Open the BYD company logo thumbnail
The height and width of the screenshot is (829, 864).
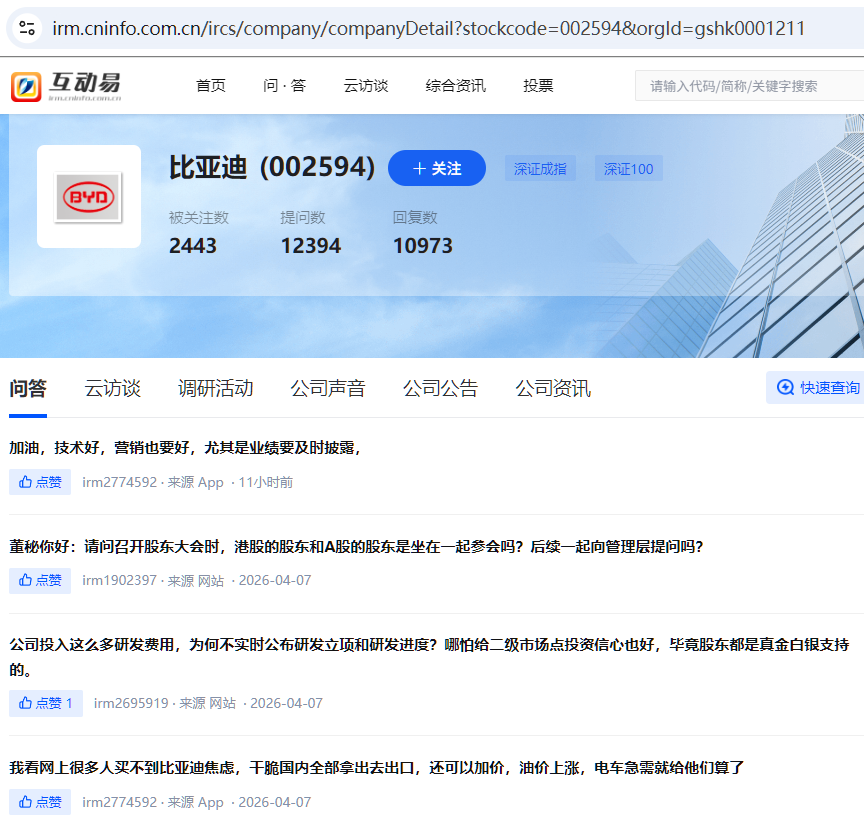click(x=89, y=197)
